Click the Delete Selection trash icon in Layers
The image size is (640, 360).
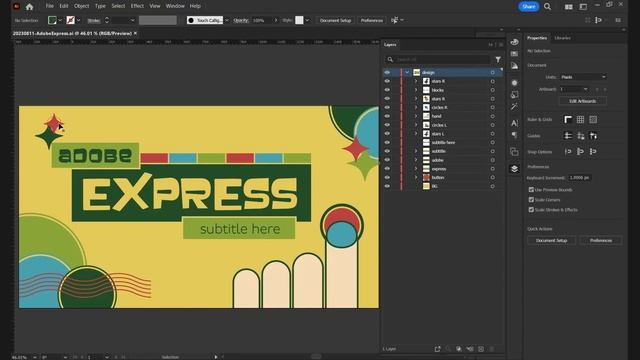click(x=492, y=349)
